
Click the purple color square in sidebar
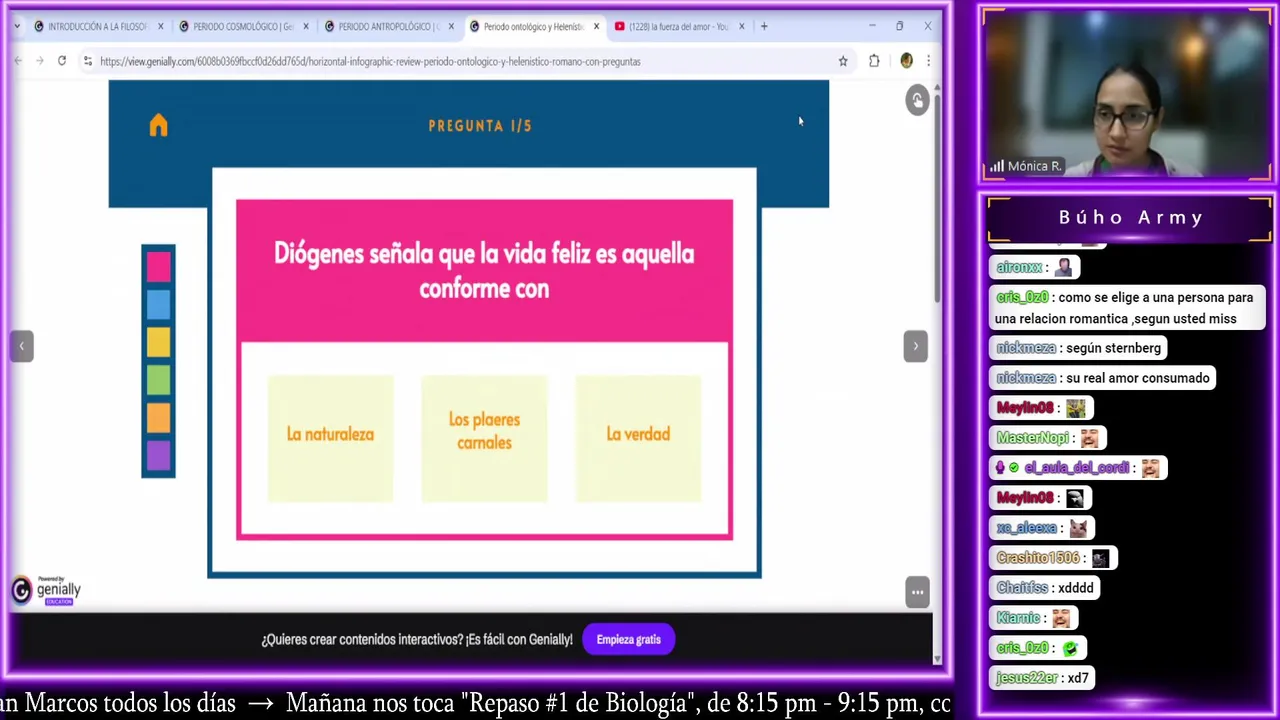(x=158, y=456)
